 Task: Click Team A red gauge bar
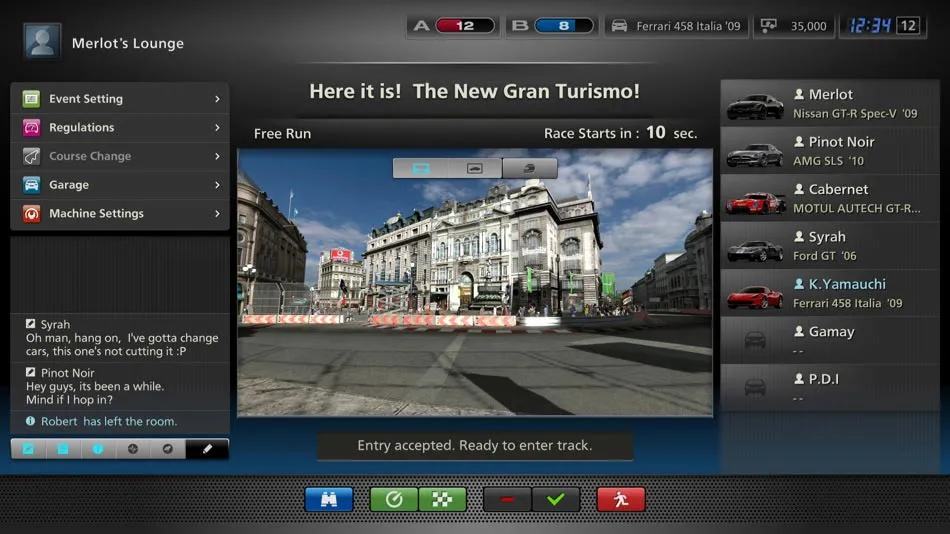pos(464,26)
